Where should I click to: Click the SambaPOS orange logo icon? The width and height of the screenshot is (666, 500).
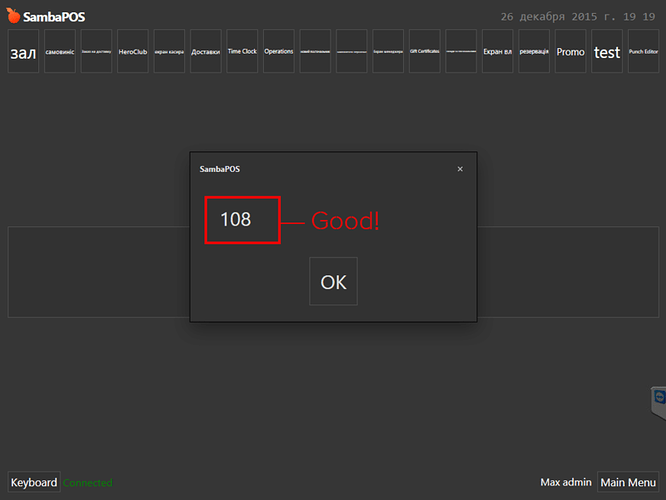tap(13, 16)
